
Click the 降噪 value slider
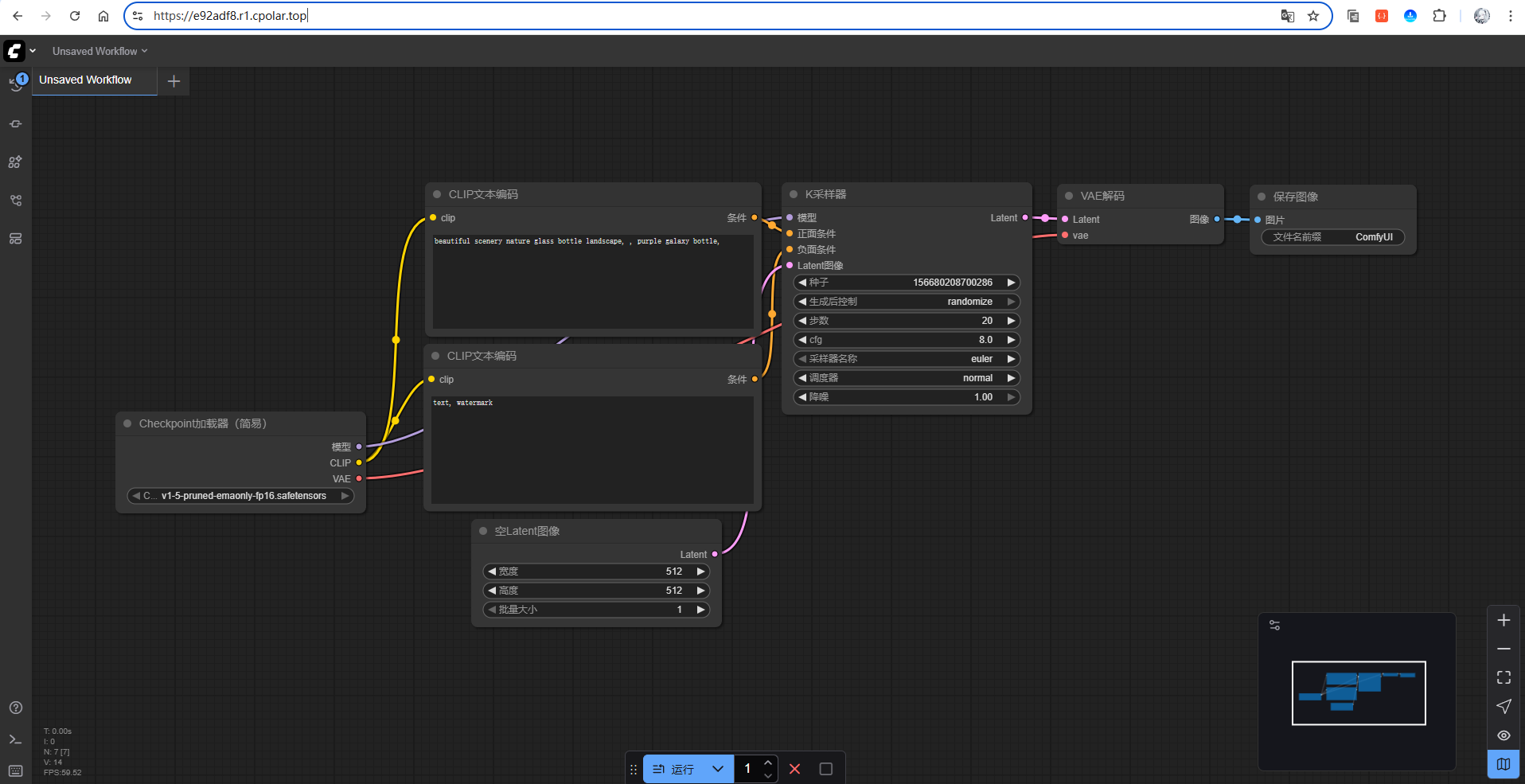click(x=907, y=397)
